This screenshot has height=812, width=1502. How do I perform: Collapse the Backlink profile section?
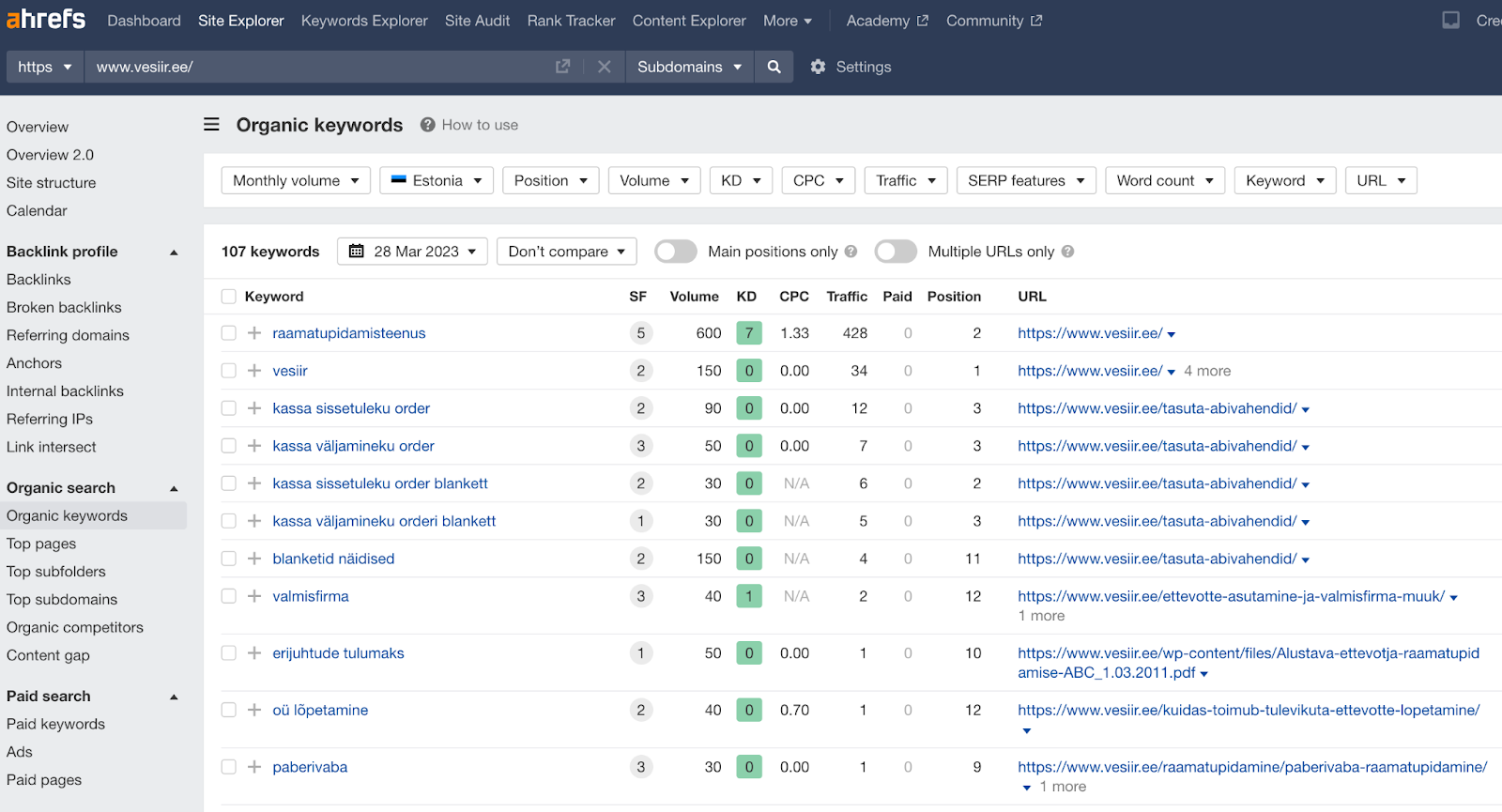click(174, 253)
